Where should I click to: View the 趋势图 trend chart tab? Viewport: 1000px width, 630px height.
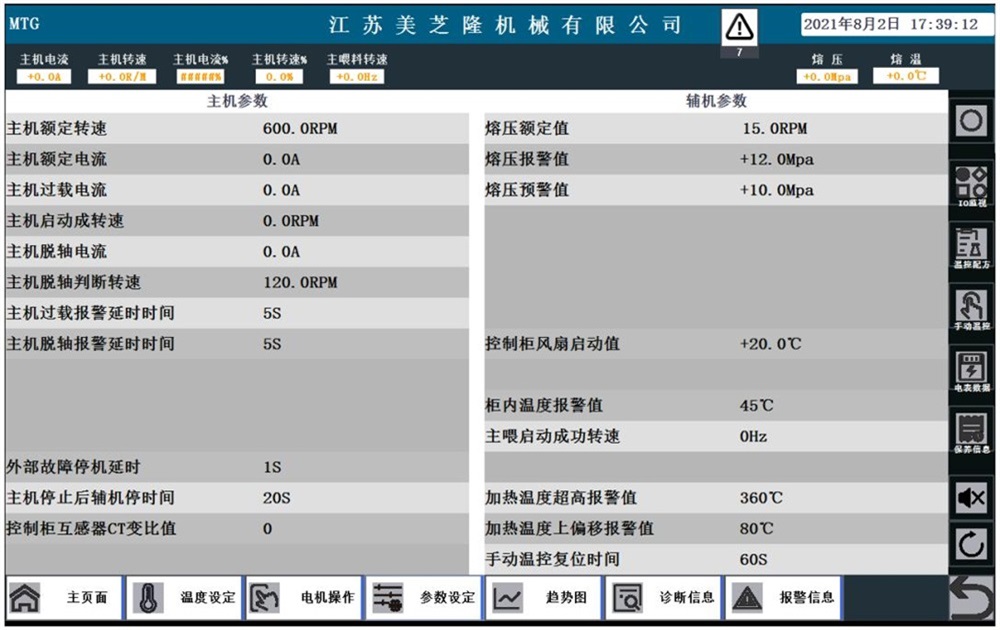543,598
